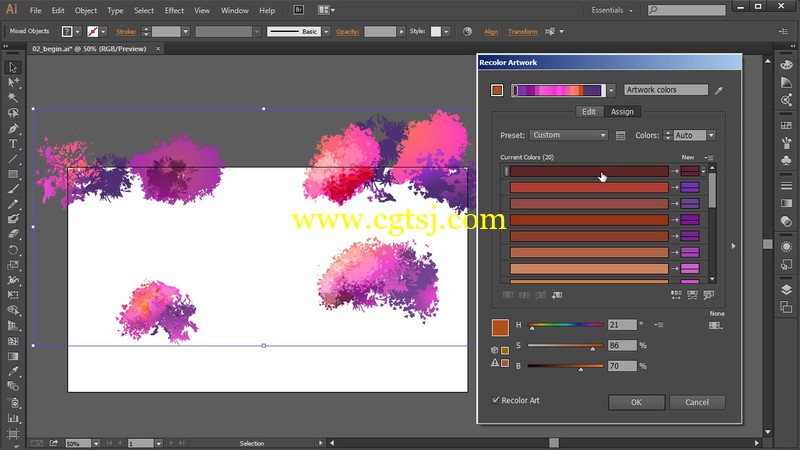Select the Type tool
Image resolution: width=800 pixels, height=450 pixels.
tap(13, 144)
